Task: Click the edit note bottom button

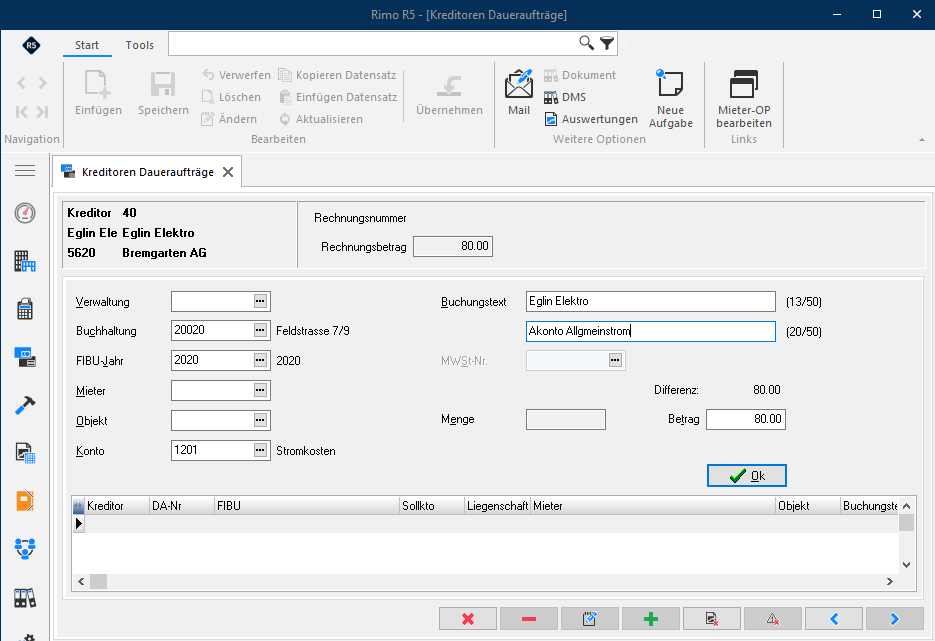Action: [590, 619]
